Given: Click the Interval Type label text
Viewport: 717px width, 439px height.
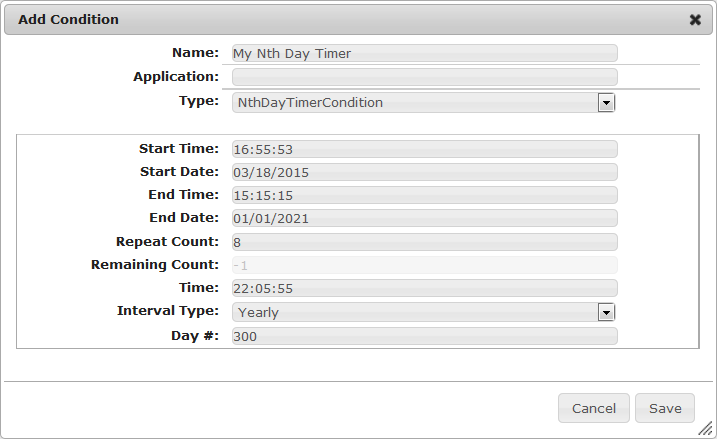Looking at the screenshot, I should [167, 311].
